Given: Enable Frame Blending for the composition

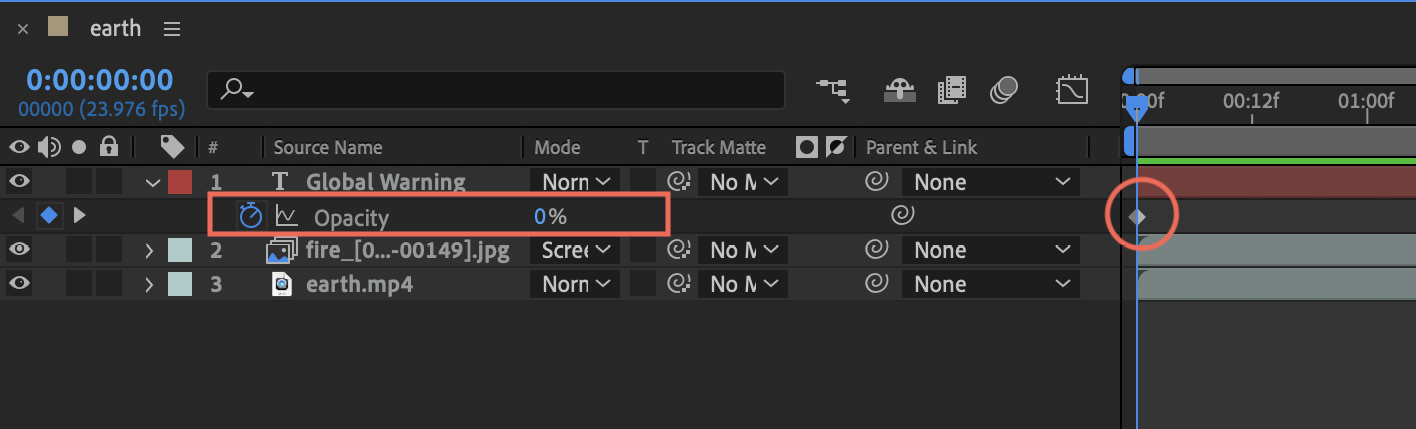Looking at the screenshot, I should coord(951,90).
